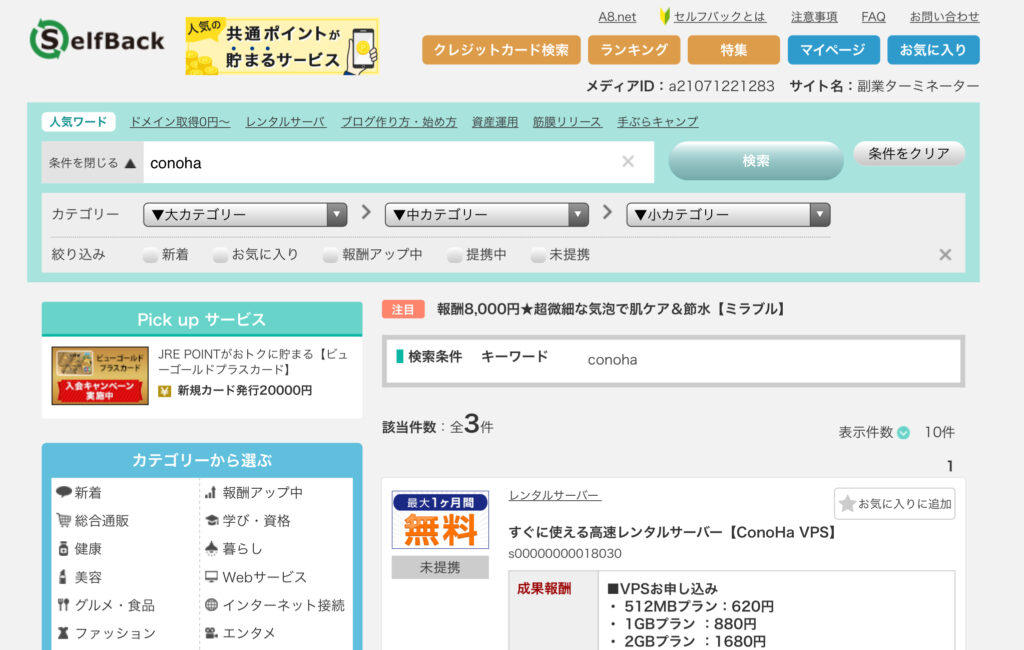Click the 共通ポイントが貯まるサービス banner
Image resolution: width=1024 pixels, height=650 pixels.
click(x=282, y=46)
